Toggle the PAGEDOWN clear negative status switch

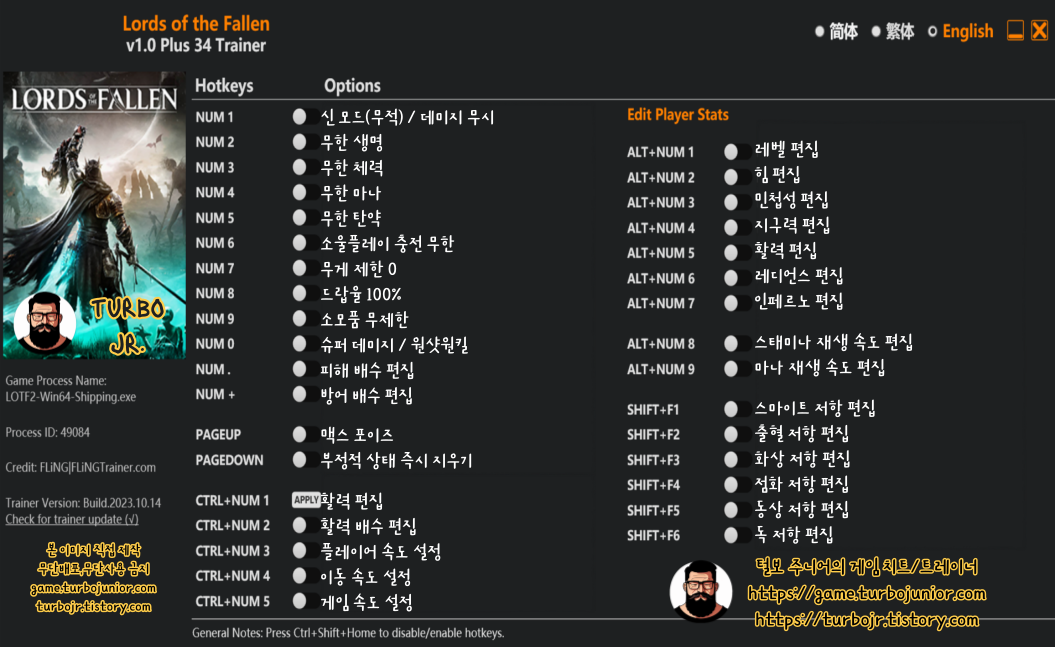[x=305, y=460]
